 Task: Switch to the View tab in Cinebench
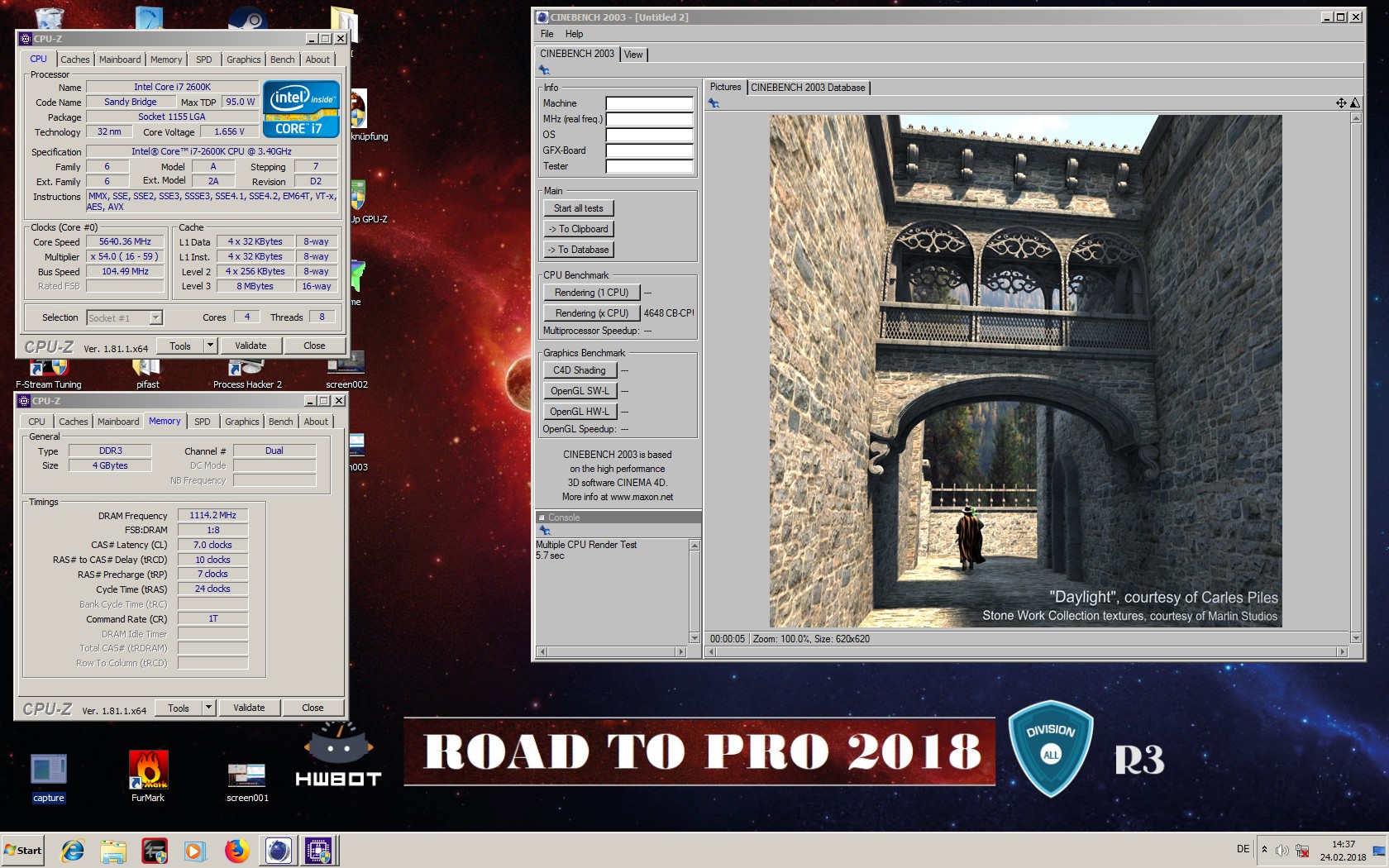coord(633,55)
